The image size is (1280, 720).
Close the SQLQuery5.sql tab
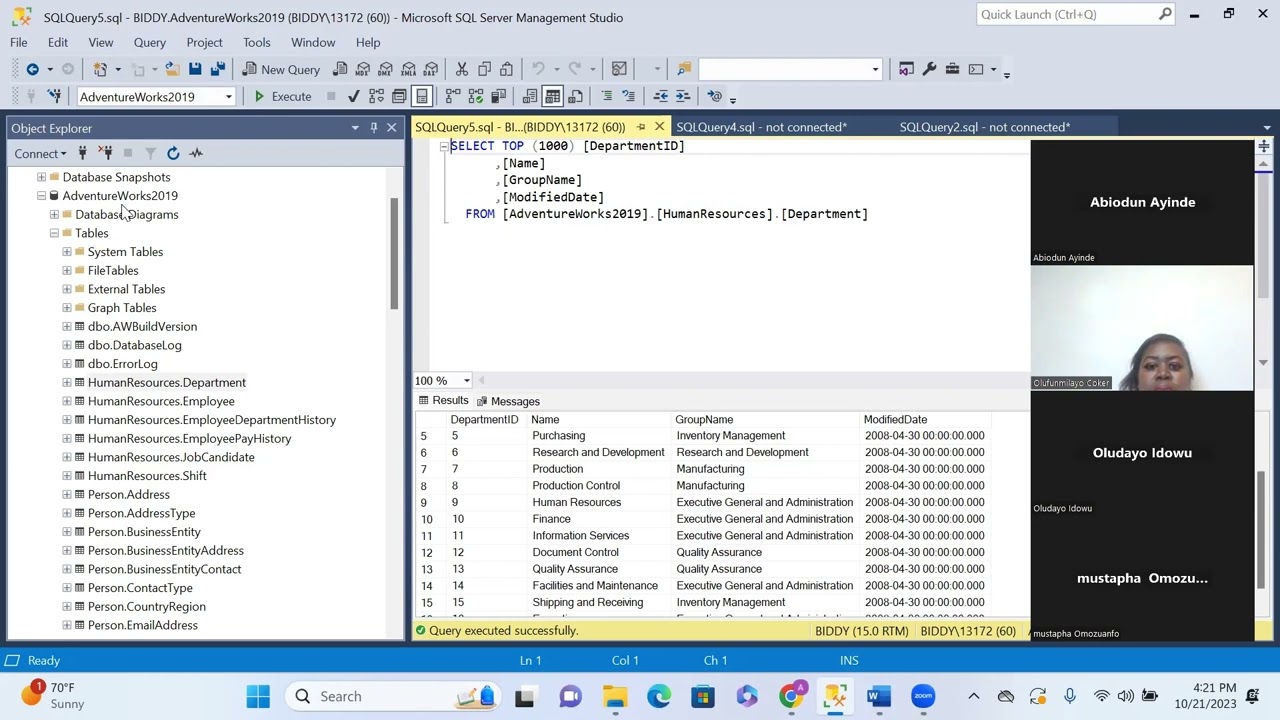point(659,127)
